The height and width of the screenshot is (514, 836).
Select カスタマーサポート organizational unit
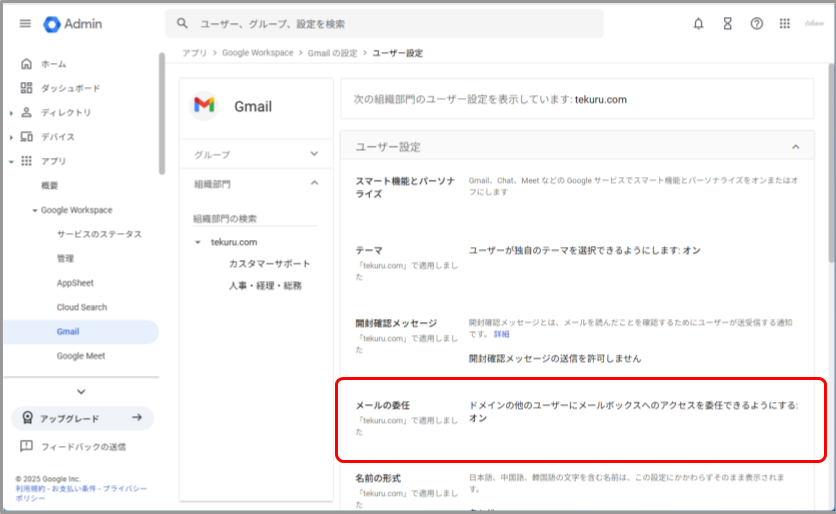tap(269, 264)
